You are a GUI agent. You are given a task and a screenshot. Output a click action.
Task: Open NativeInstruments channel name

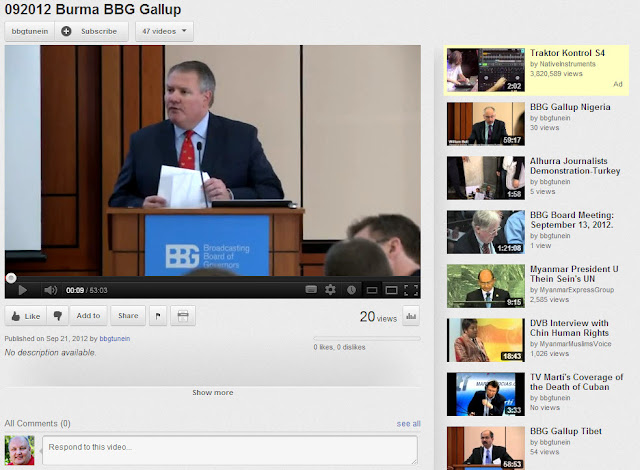pyautogui.click(x=567, y=64)
